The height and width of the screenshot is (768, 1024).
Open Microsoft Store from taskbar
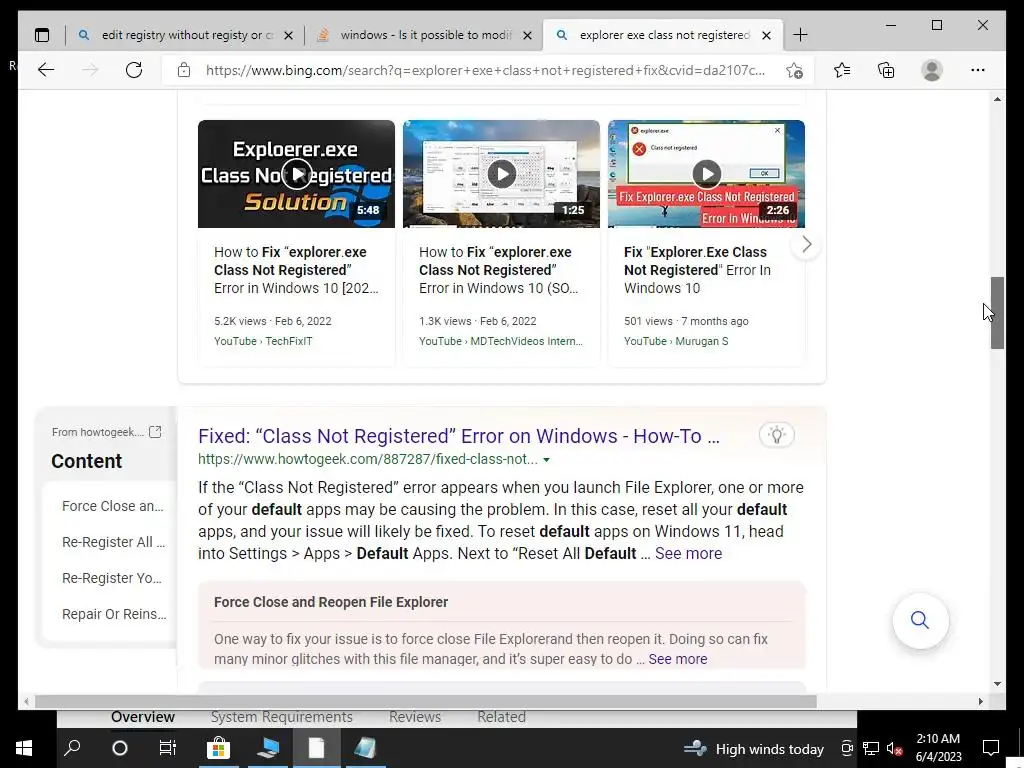point(218,748)
